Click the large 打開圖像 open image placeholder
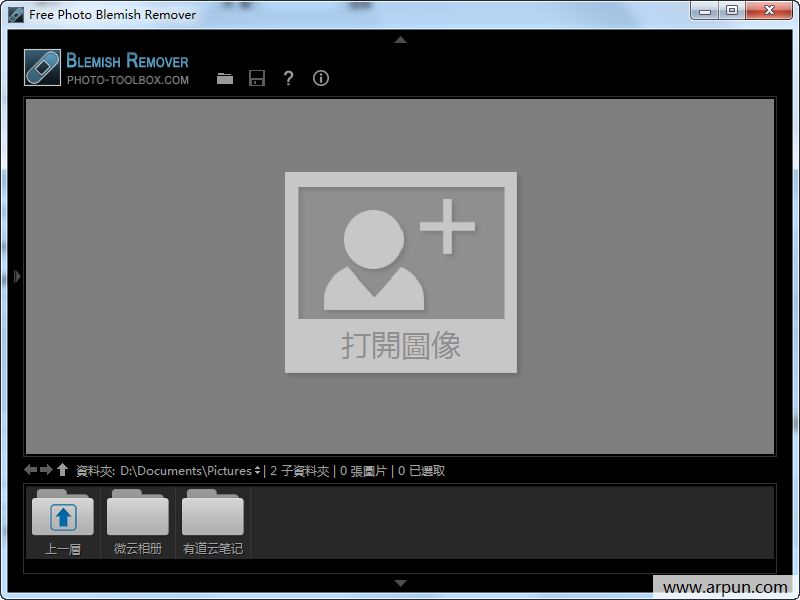Image resolution: width=800 pixels, height=600 pixels. [x=401, y=272]
